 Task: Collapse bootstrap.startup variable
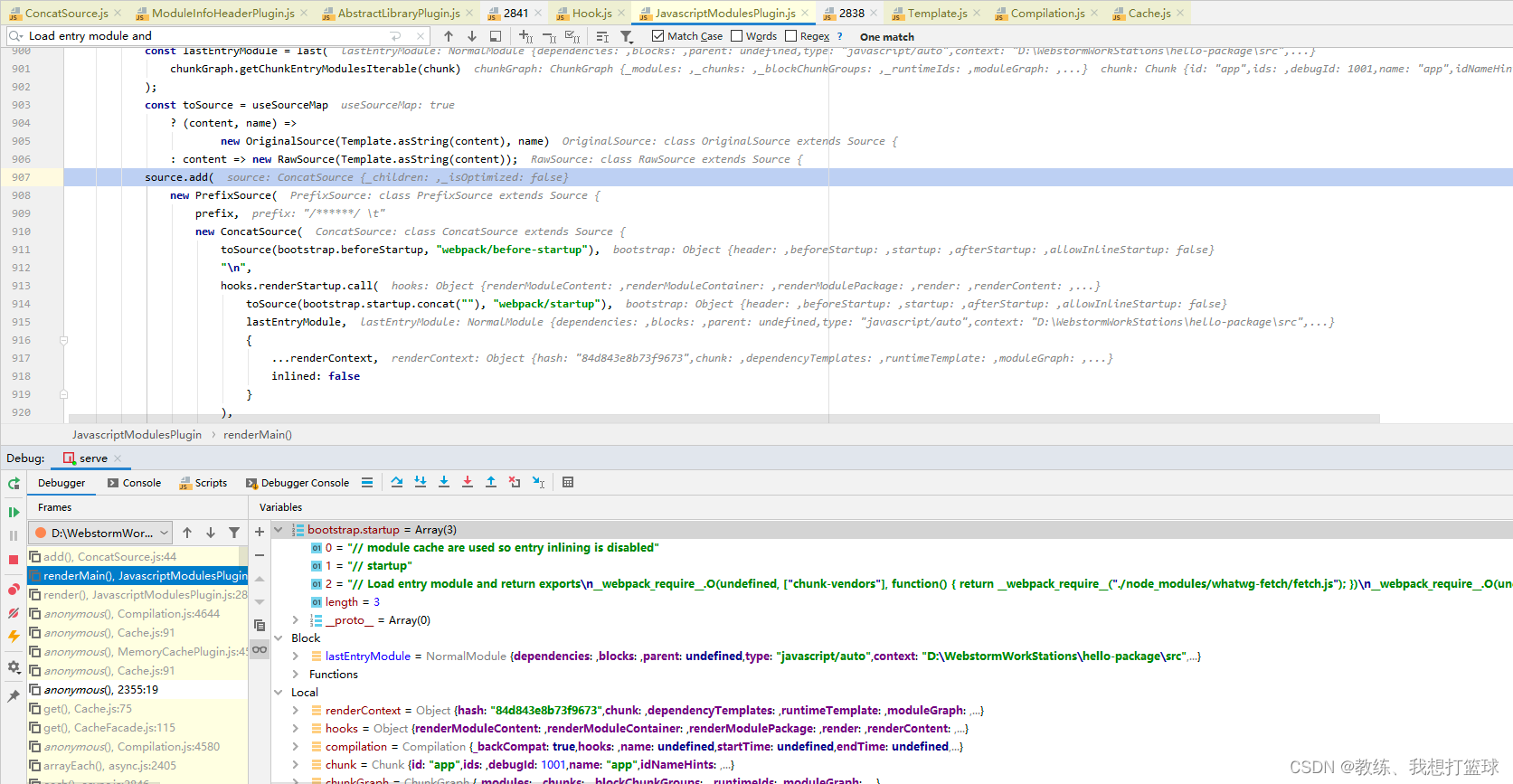click(x=279, y=530)
